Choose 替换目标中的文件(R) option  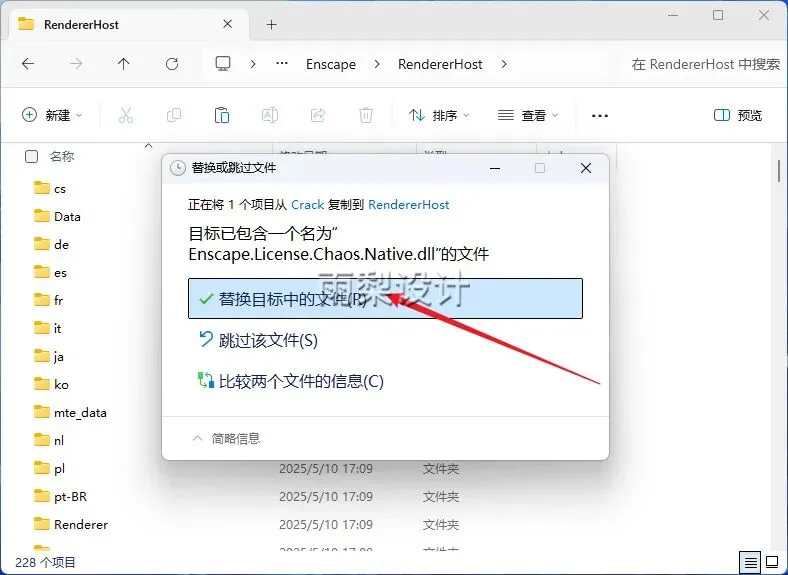coord(385,299)
